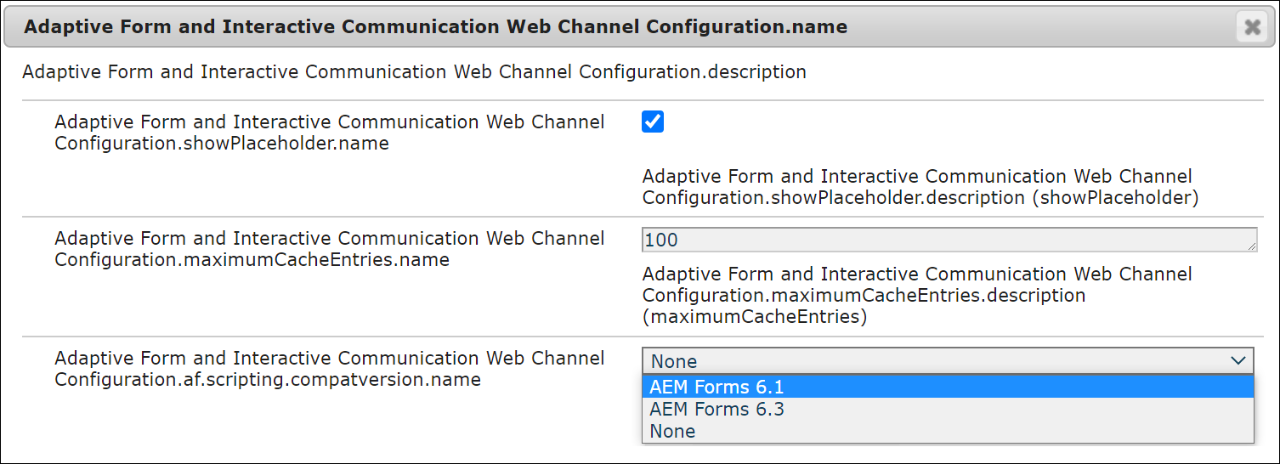Click the af.scripting.compatversion.name label
The width and height of the screenshot is (1280, 464).
tap(330, 369)
